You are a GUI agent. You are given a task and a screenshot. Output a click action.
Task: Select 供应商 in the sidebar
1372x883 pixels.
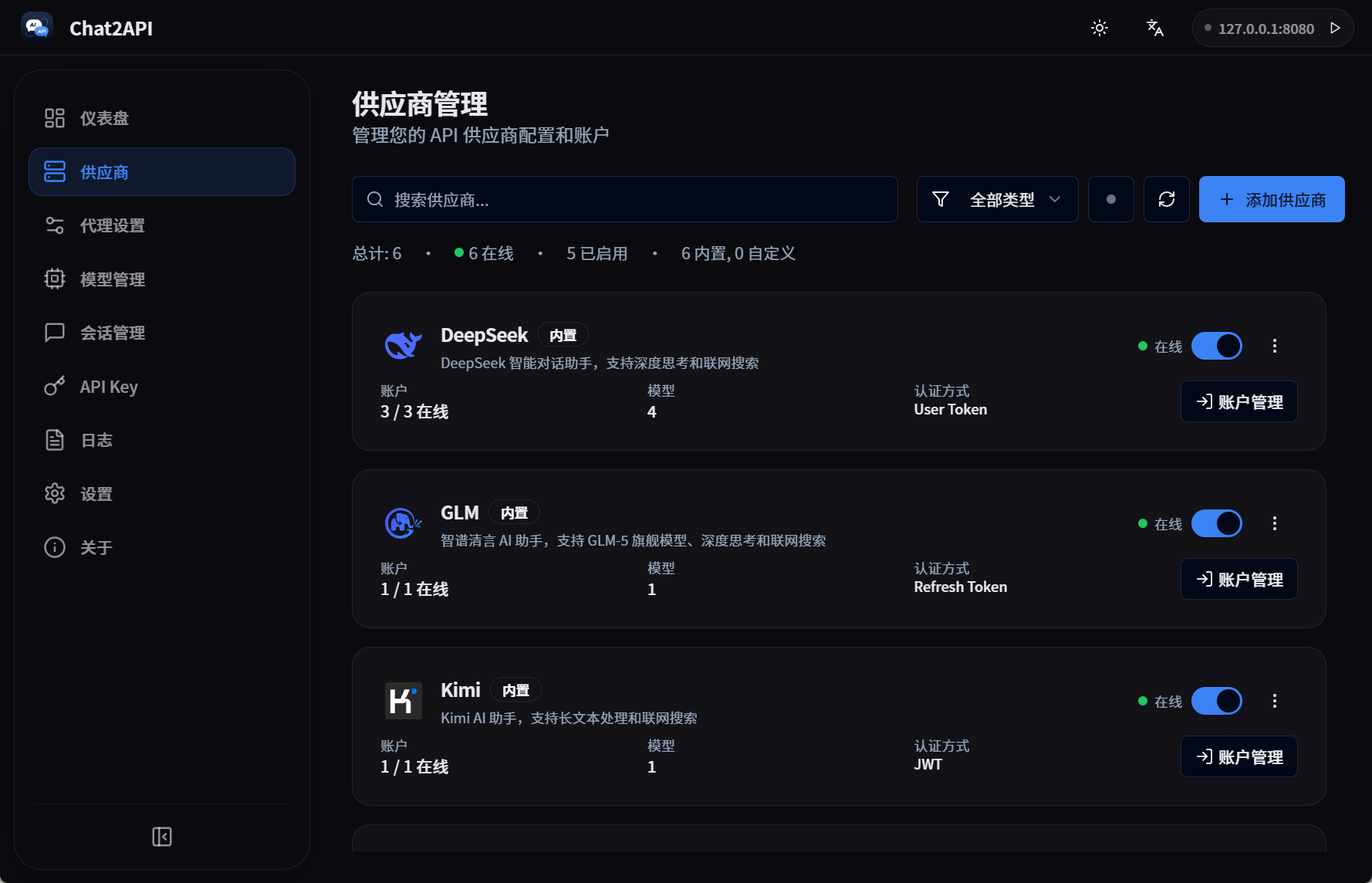tap(162, 171)
